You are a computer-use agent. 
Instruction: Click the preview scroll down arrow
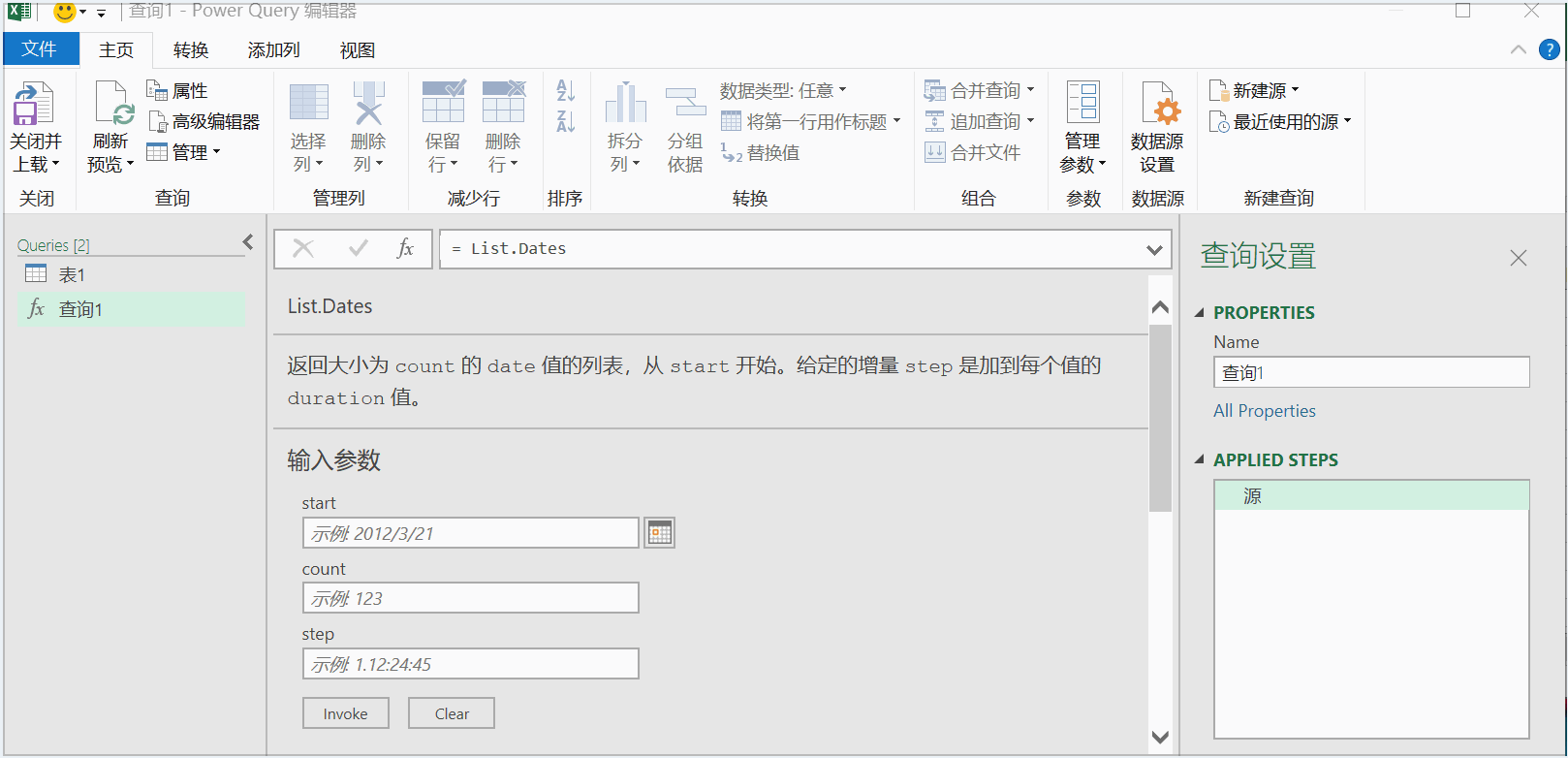click(1160, 738)
